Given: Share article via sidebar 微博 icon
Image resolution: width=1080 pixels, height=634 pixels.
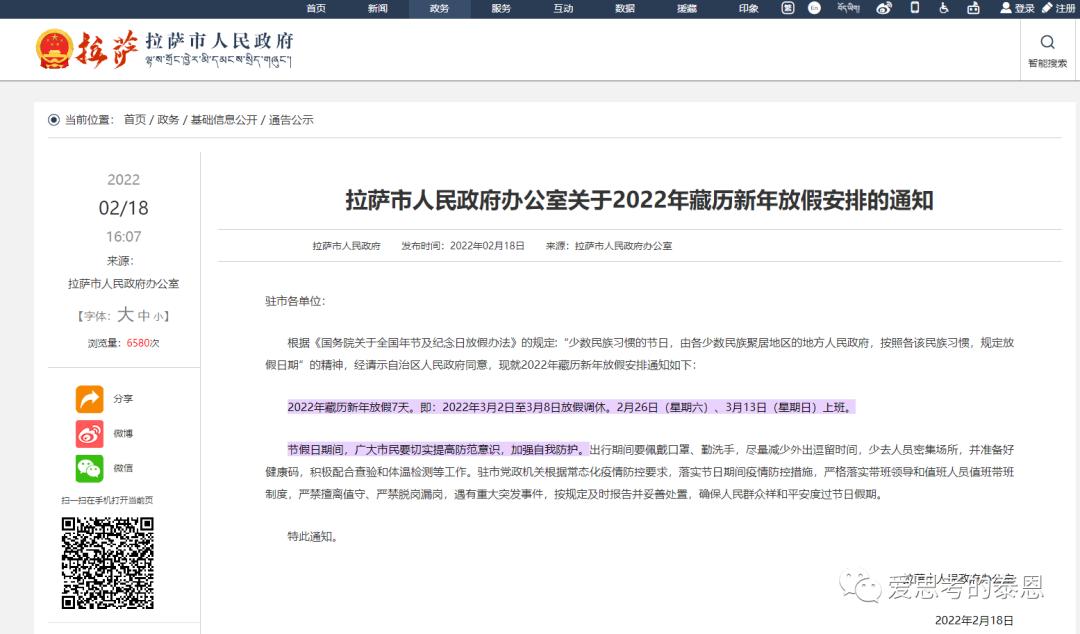Looking at the screenshot, I should [x=88, y=434].
